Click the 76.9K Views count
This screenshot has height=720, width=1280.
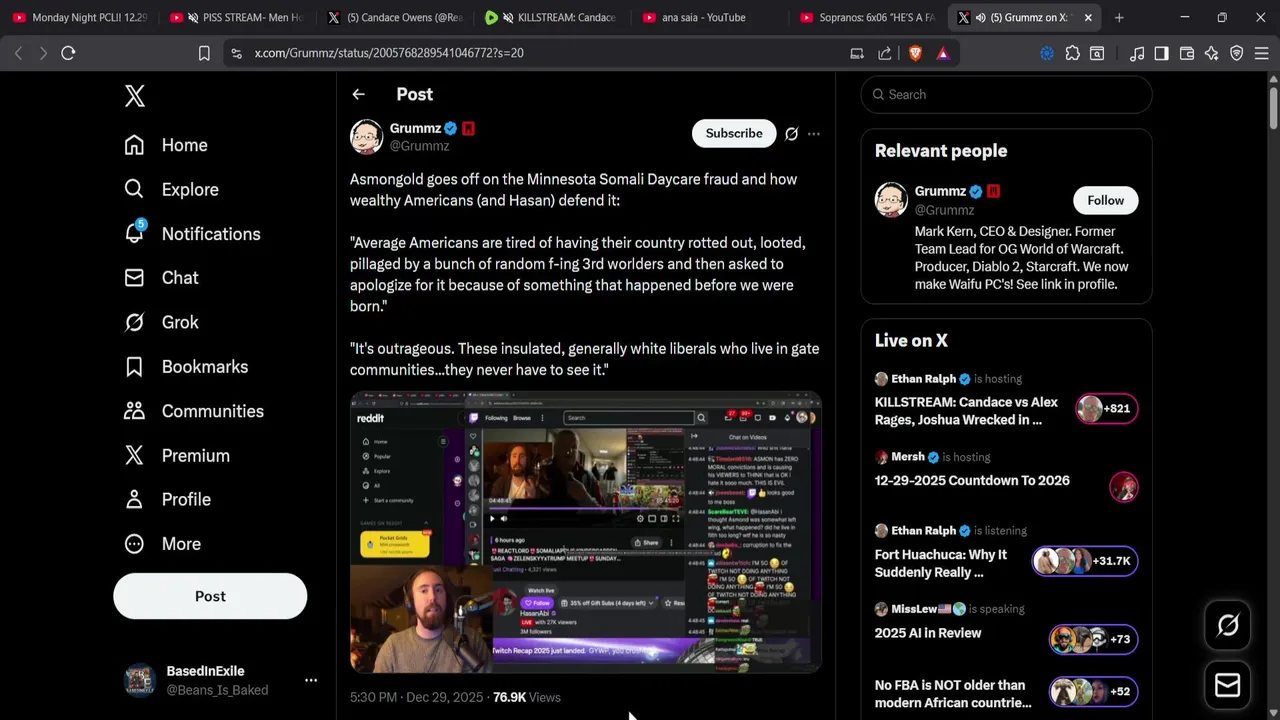point(527,697)
